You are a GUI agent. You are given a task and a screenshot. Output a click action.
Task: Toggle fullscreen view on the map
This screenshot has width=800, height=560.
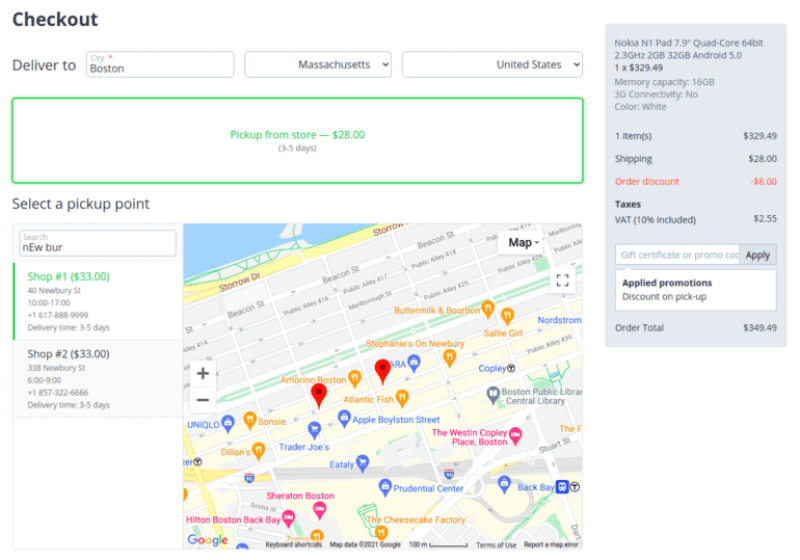pyautogui.click(x=562, y=281)
